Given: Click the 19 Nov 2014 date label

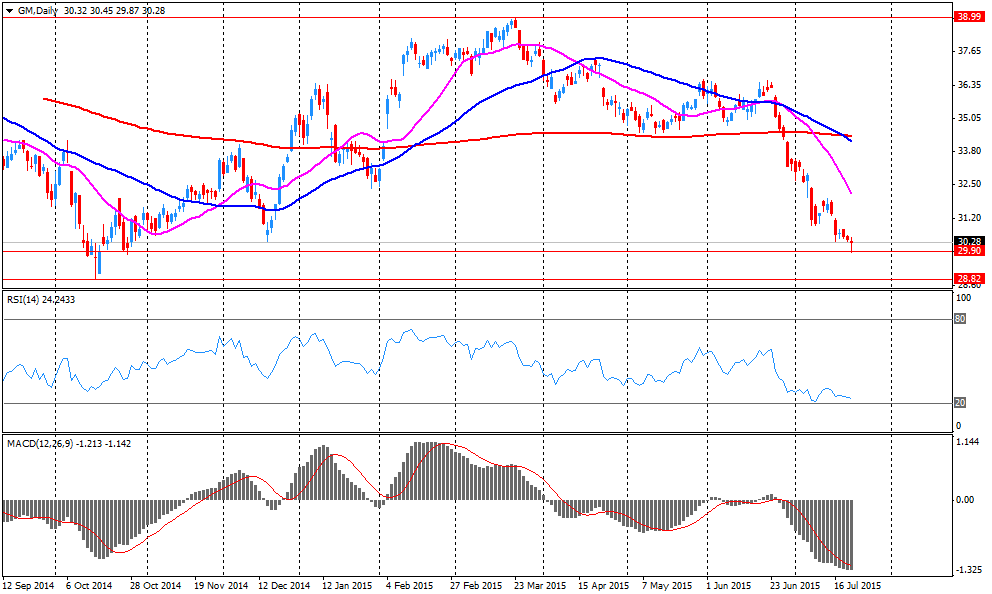Looking at the screenshot, I should pos(221,586).
